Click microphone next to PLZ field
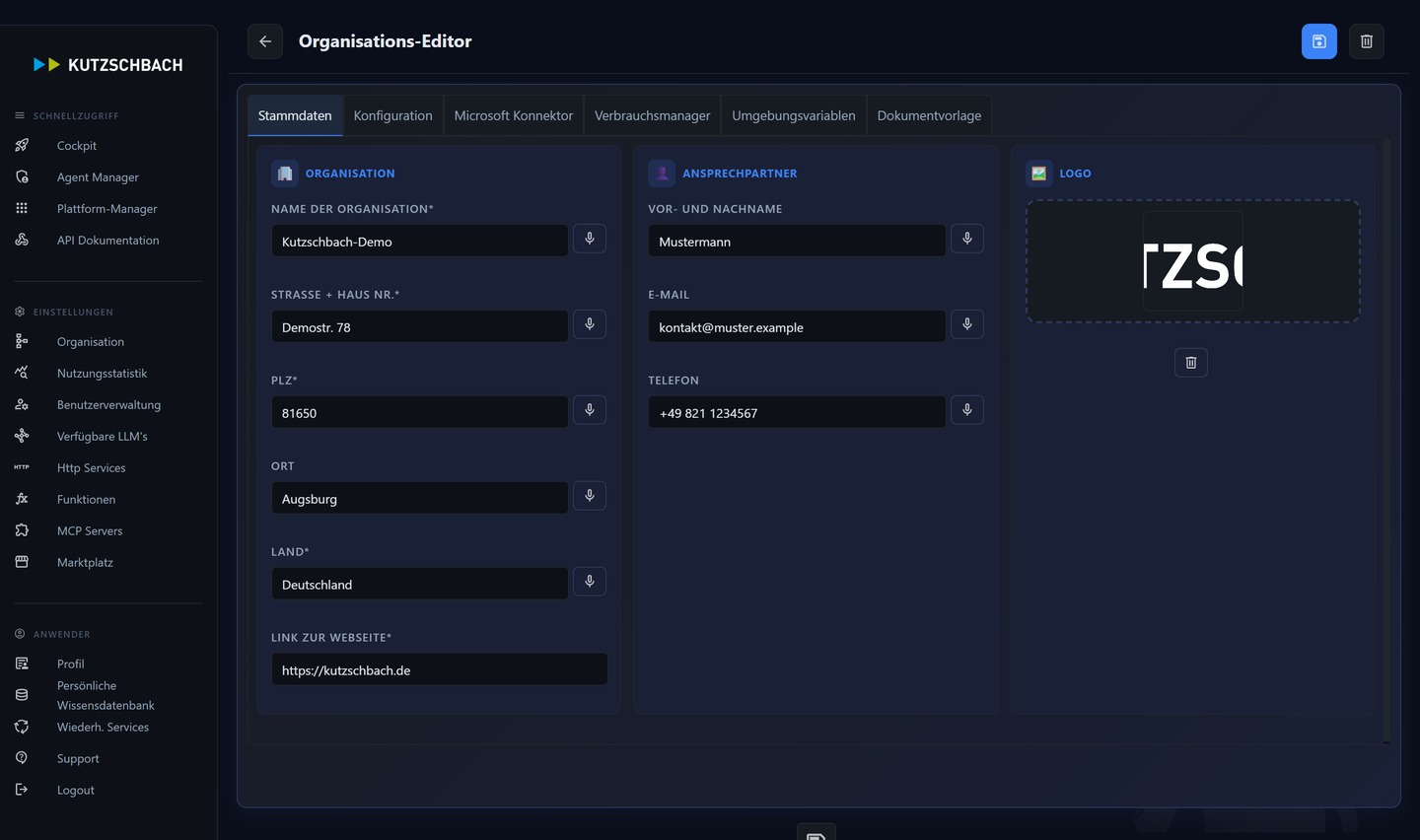The height and width of the screenshot is (840, 1420). [x=590, y=410]
